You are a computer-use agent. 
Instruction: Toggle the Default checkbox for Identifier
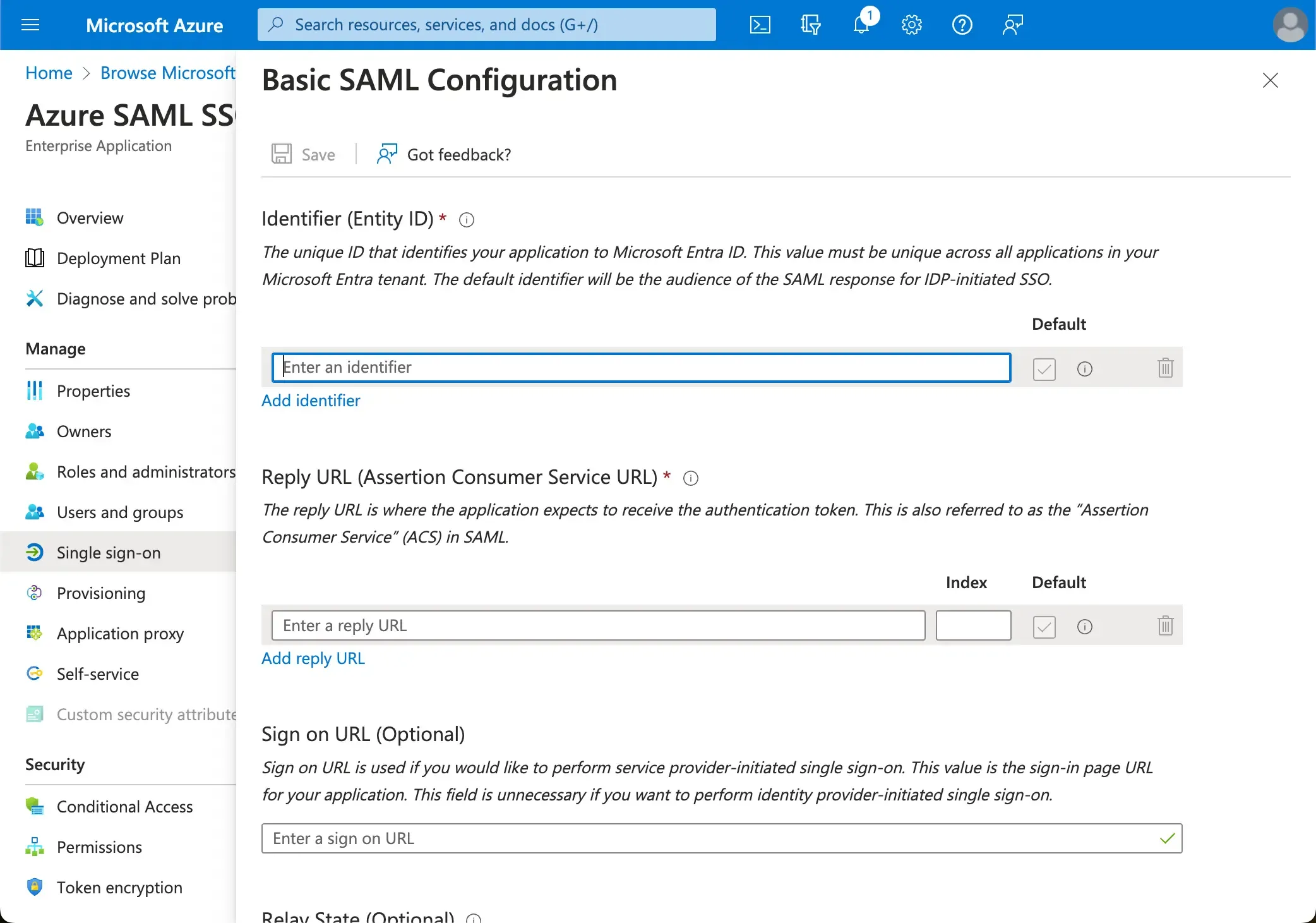point(1044,367)
